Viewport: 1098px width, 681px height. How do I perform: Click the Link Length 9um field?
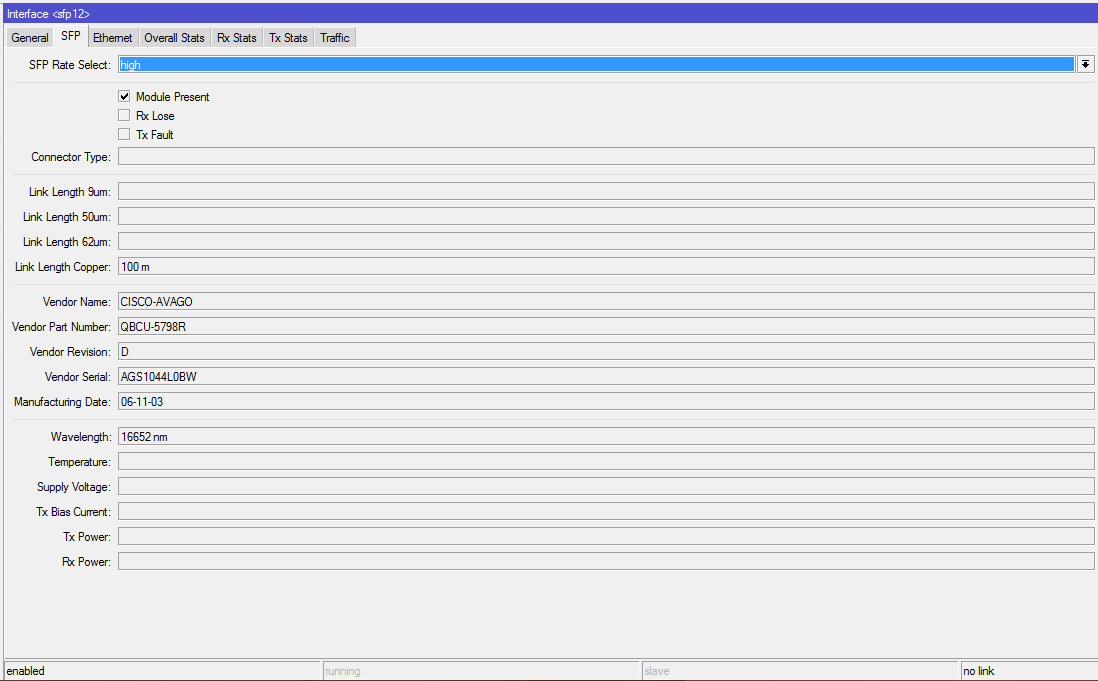point(606,191)
